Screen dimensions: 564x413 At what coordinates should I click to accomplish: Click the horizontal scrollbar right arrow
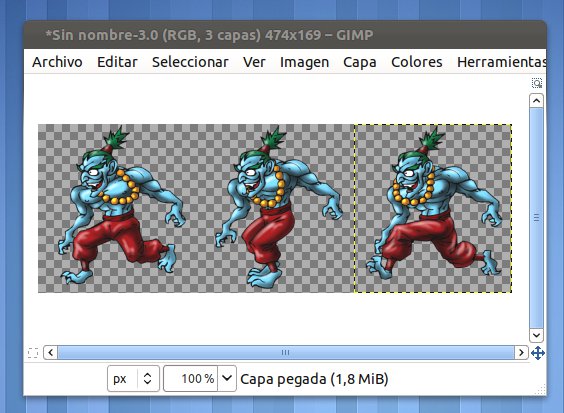click(x=521, y=353)
